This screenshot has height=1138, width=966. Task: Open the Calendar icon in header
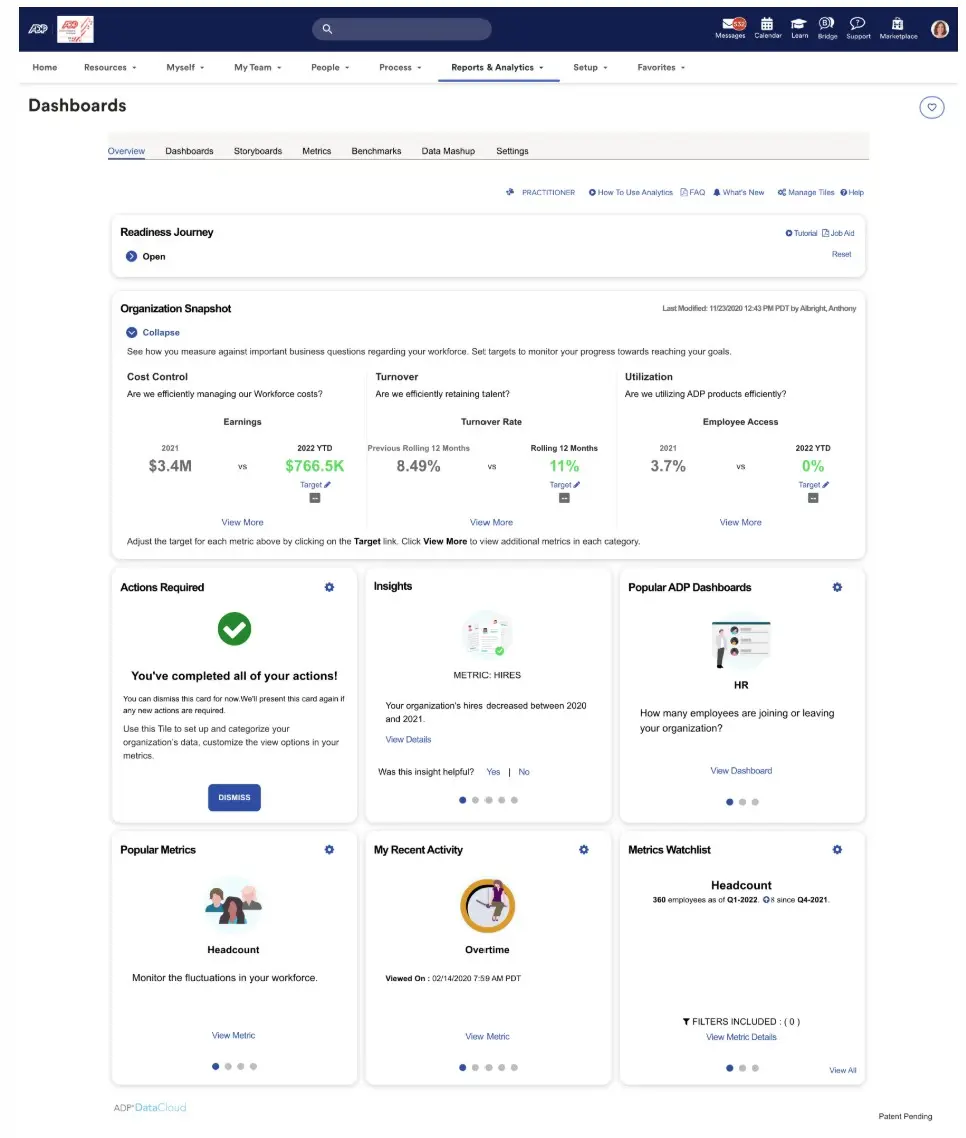click(x=767, y=23)
